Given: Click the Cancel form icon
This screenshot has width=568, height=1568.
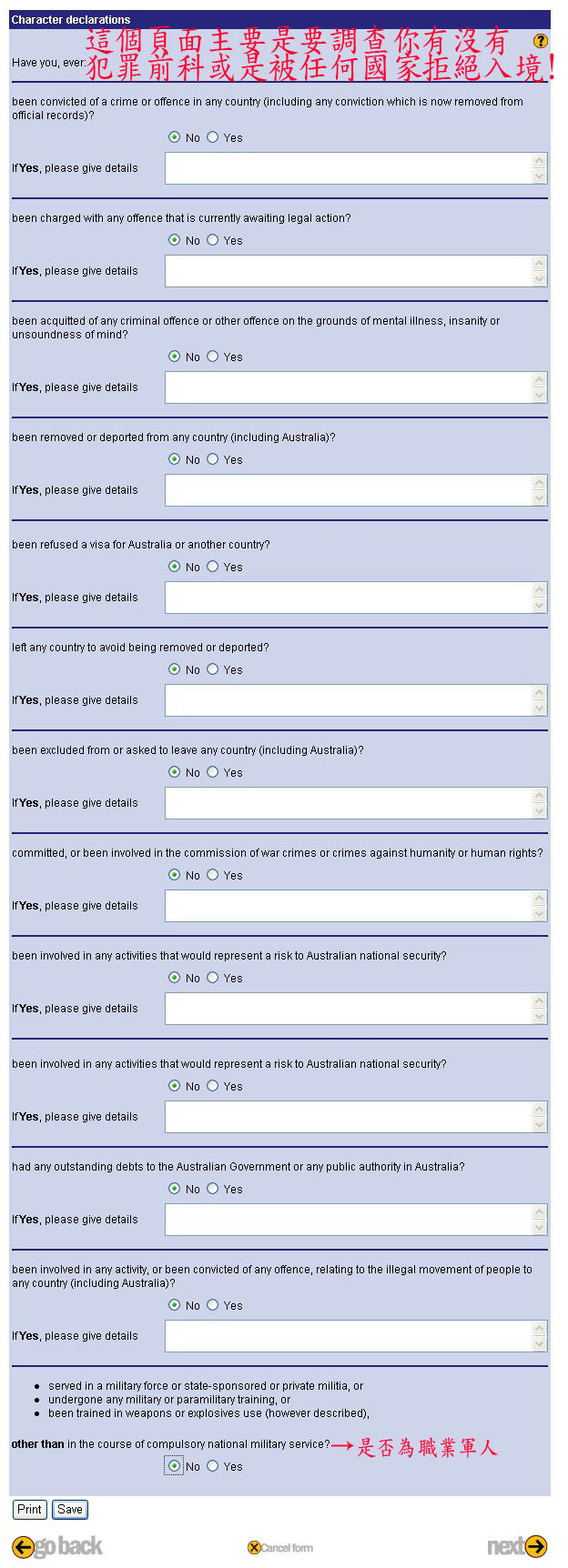Looking at the screenshot, I should [x=254, y=1547].
